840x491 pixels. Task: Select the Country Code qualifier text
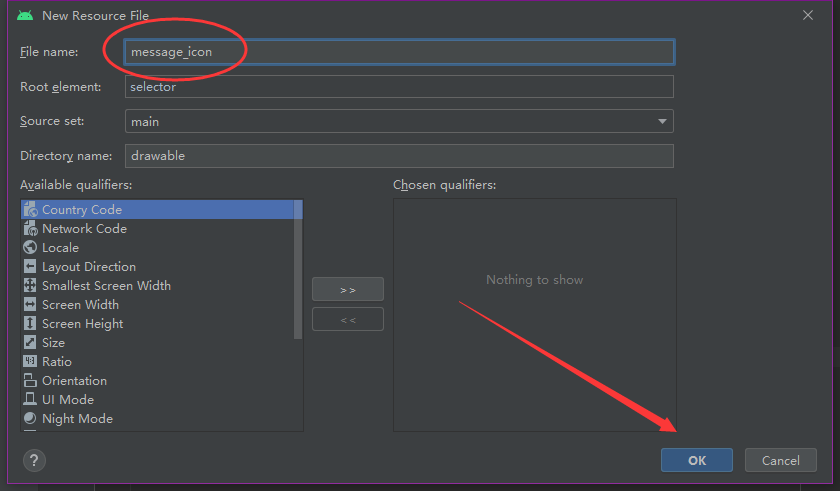(x=82, y=210)
